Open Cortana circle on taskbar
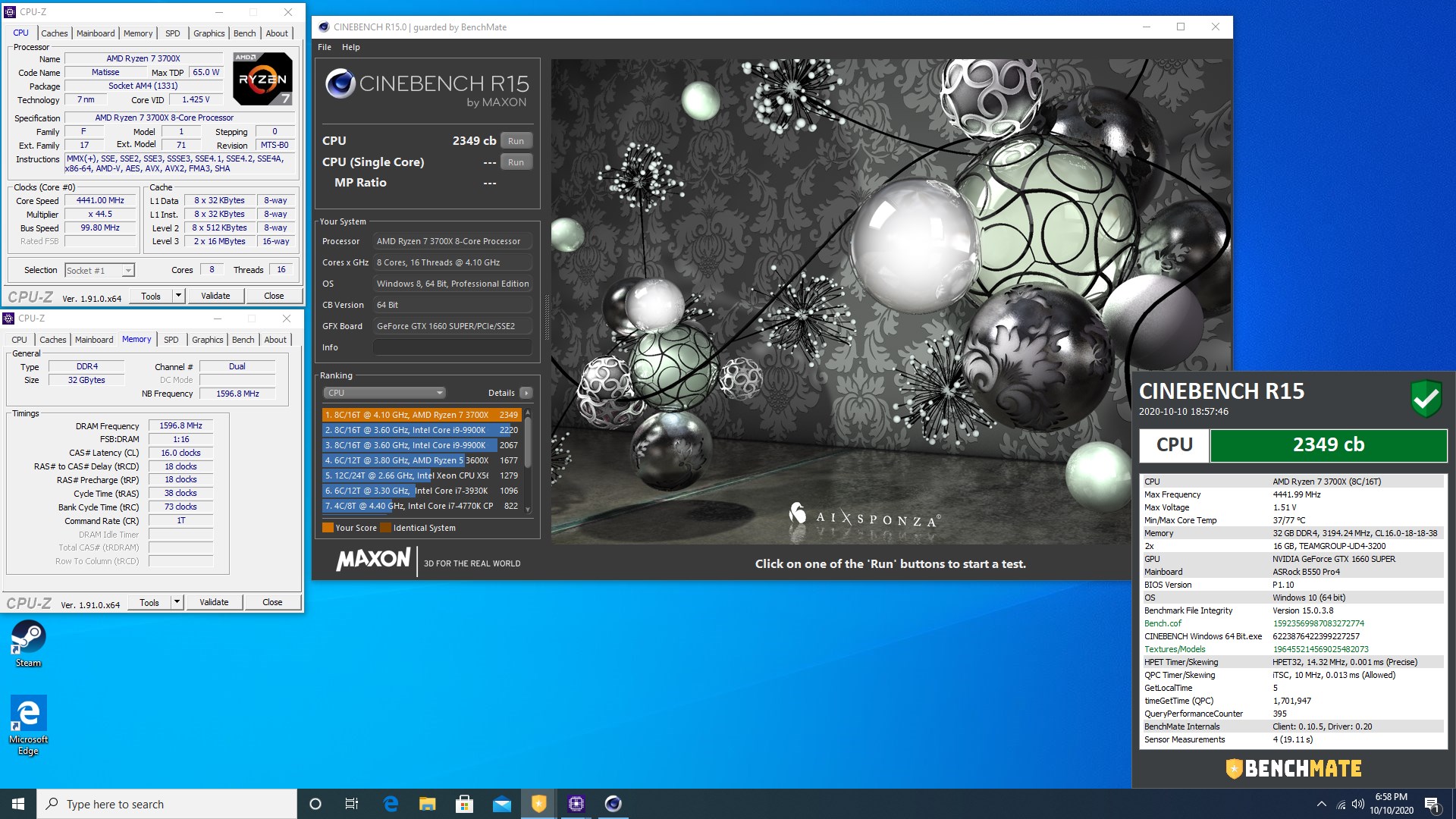The image size is (1456, 819). 315,804
